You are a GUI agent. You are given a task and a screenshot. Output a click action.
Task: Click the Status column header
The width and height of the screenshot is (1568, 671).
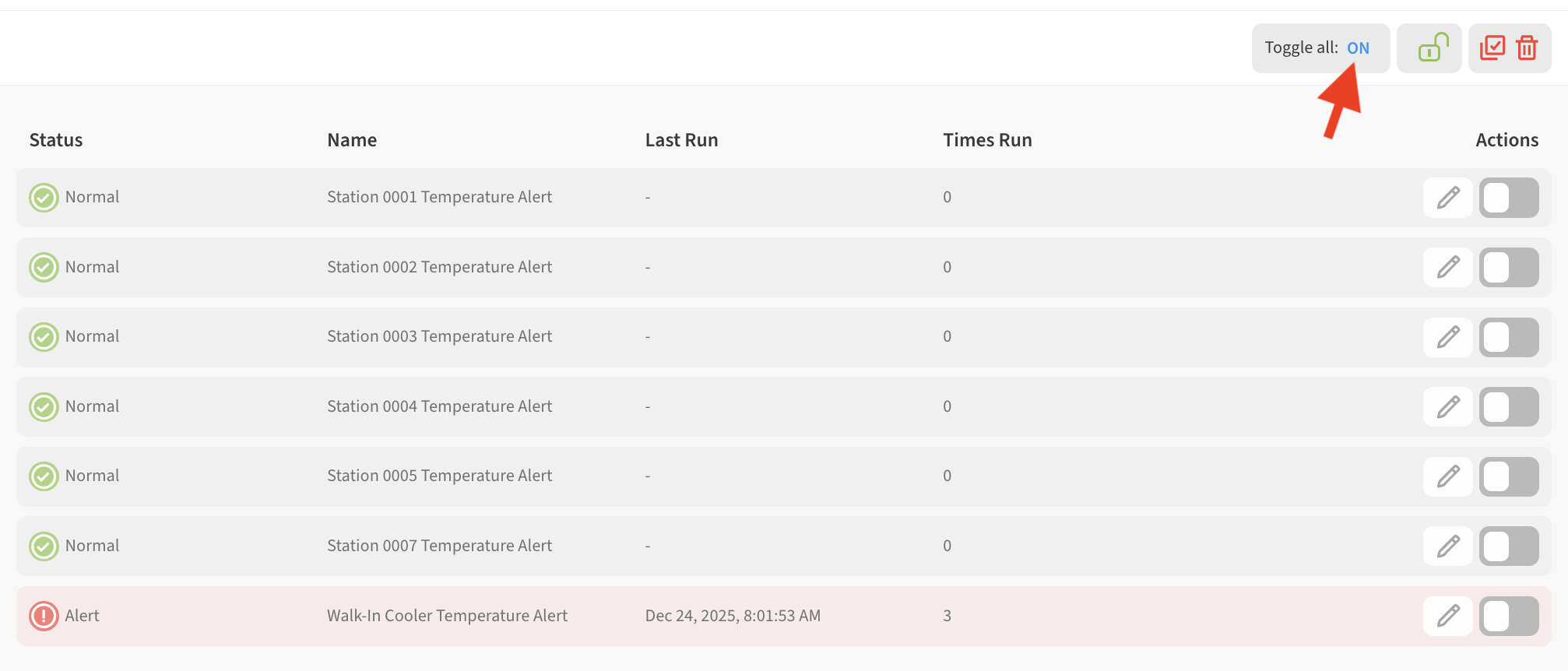point(56,140)
